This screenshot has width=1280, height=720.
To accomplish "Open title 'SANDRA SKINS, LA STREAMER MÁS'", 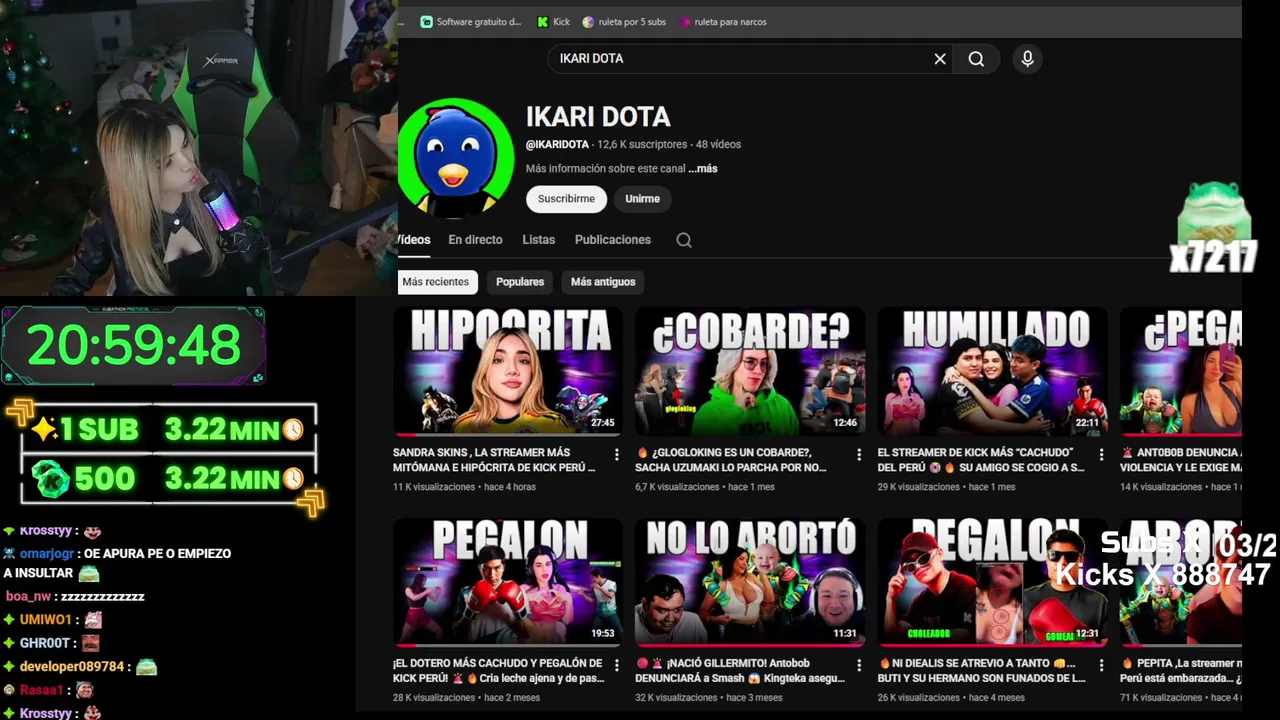I will (x=495, y=460).
